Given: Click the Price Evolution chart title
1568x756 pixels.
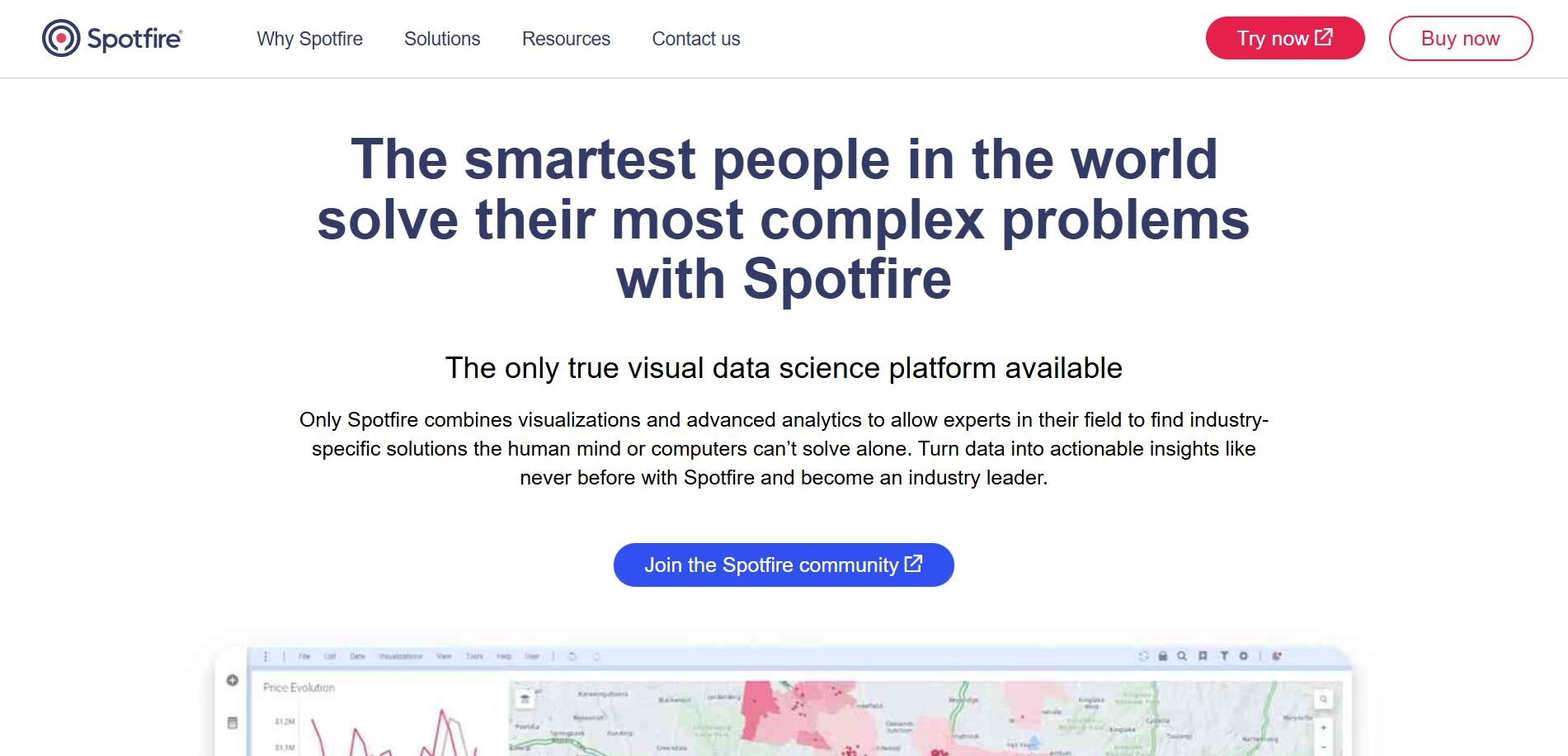Looking at the screenshot, I should (299, 687).
